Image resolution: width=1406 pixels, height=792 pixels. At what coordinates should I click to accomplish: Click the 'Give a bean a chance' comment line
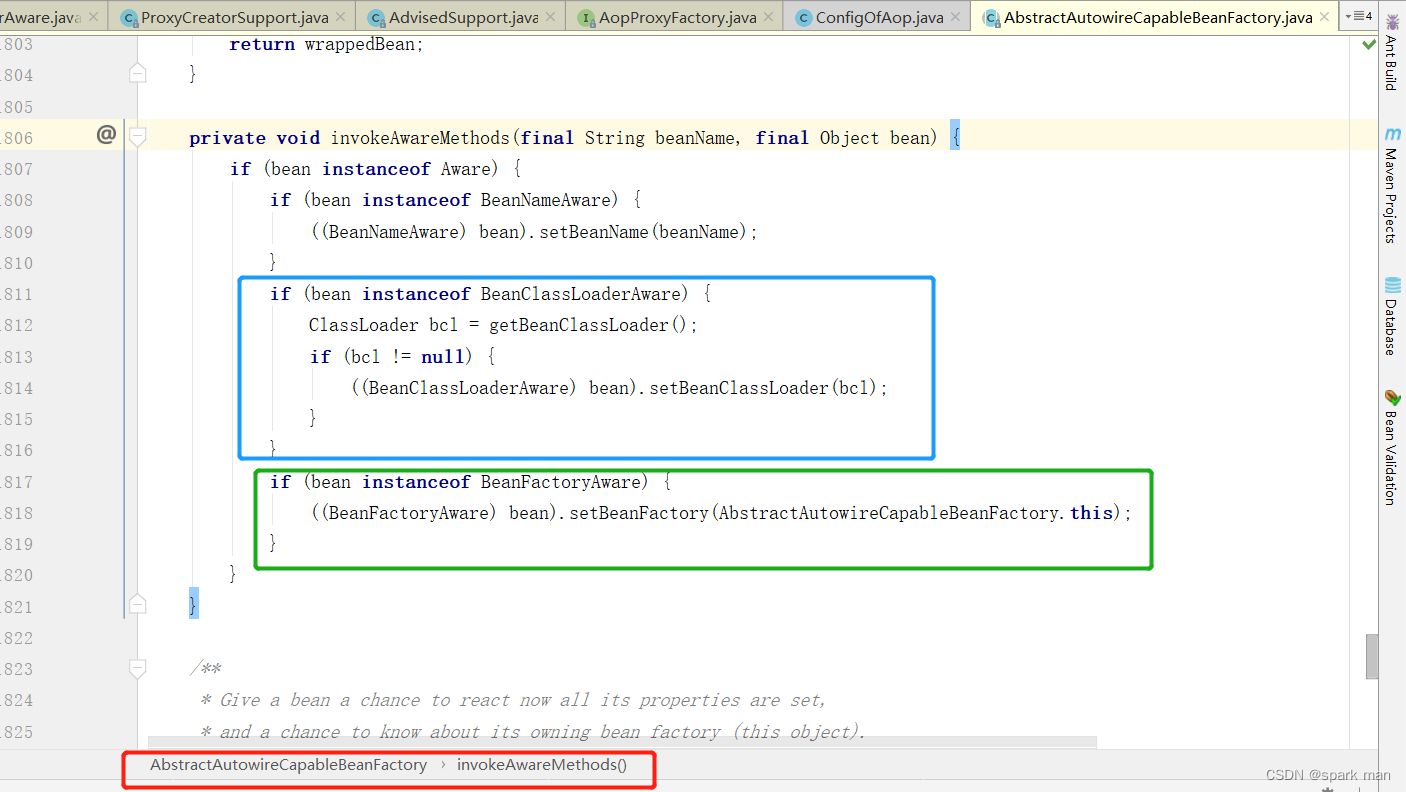click(x=513, y=700)
